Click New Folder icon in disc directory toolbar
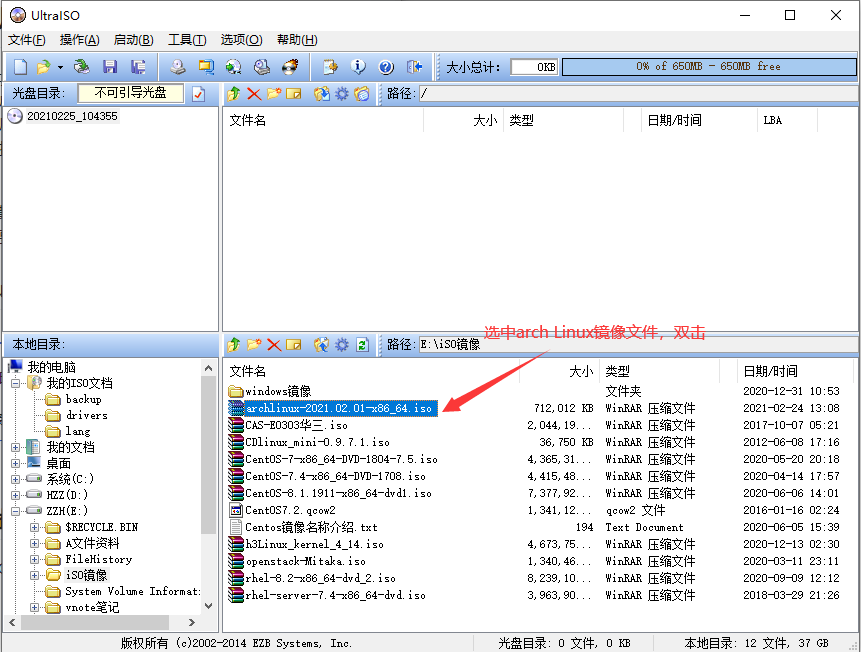Image resolution: width=861 pixels, height=652 pixels. [274, 94]
